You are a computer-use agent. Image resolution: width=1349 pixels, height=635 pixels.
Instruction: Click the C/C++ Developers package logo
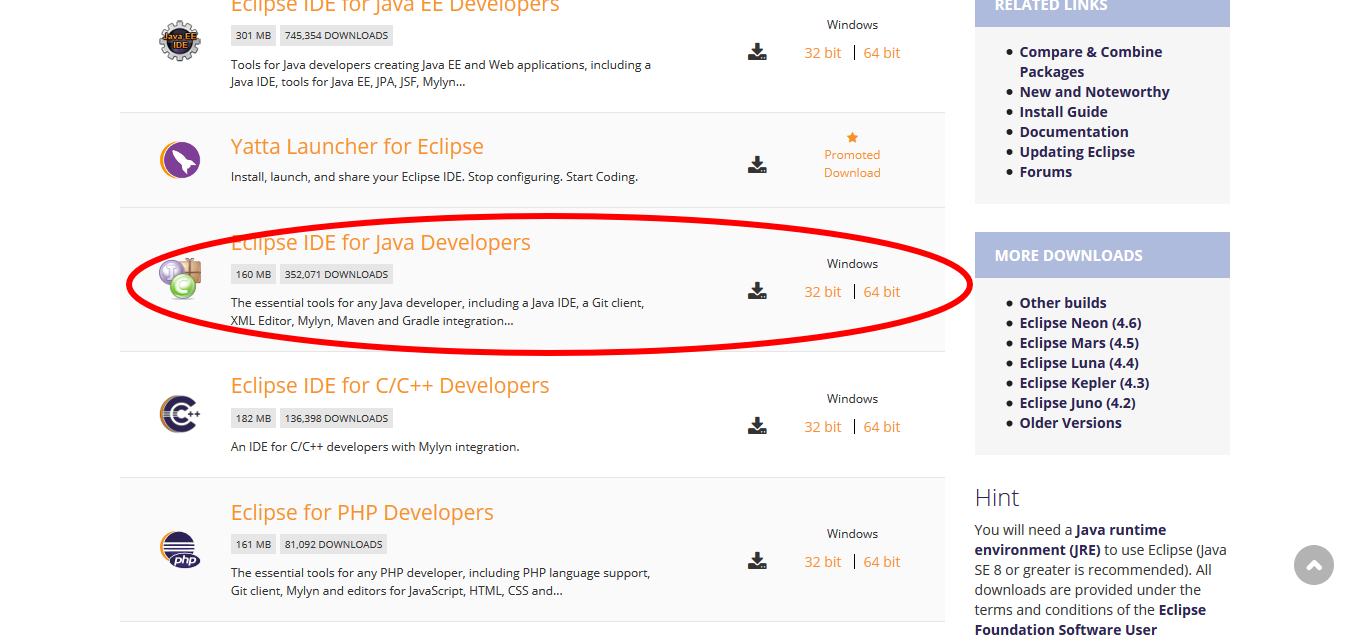point(180,414)
